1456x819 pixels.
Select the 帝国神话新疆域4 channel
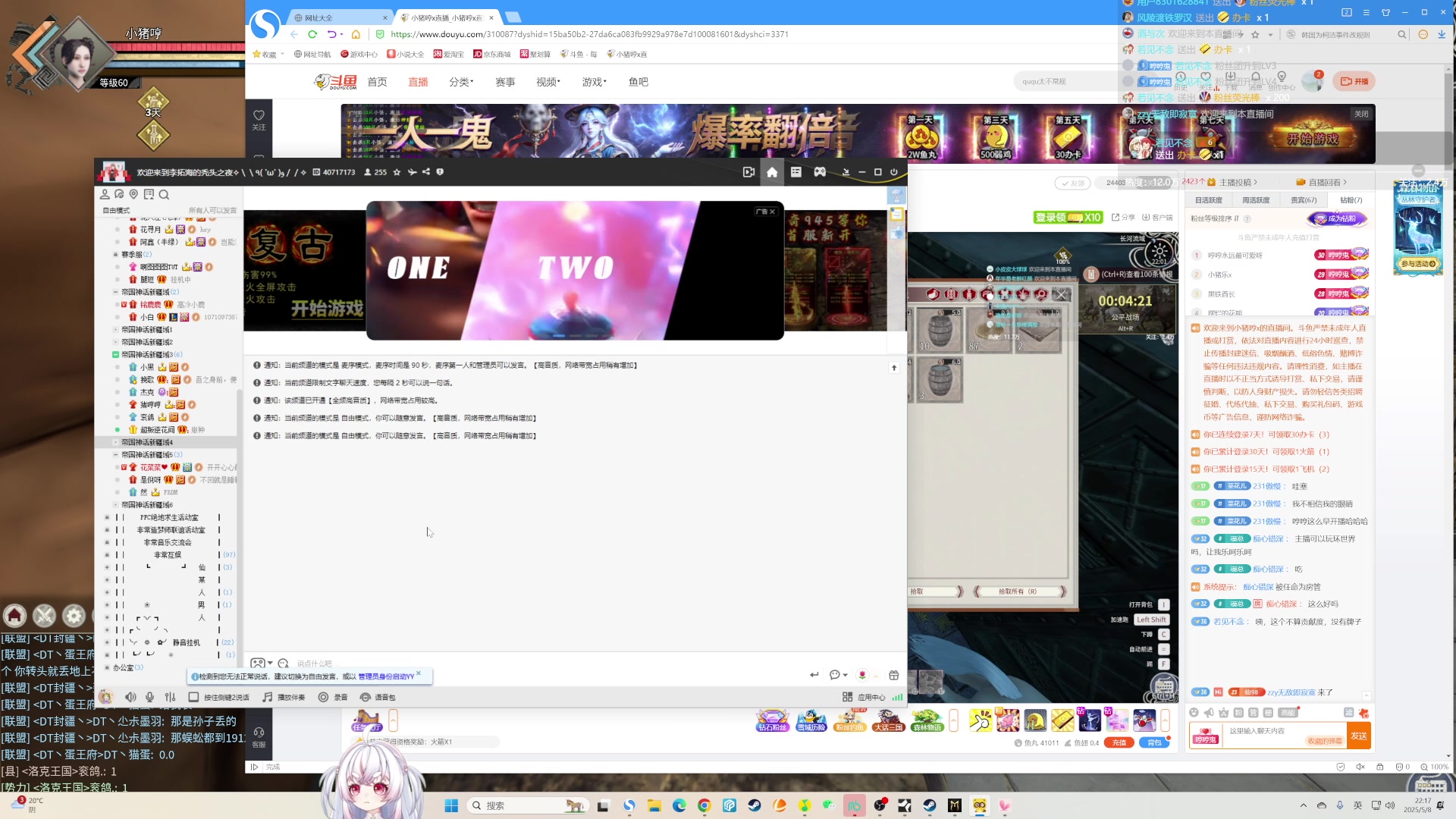[x=148, y=442]
